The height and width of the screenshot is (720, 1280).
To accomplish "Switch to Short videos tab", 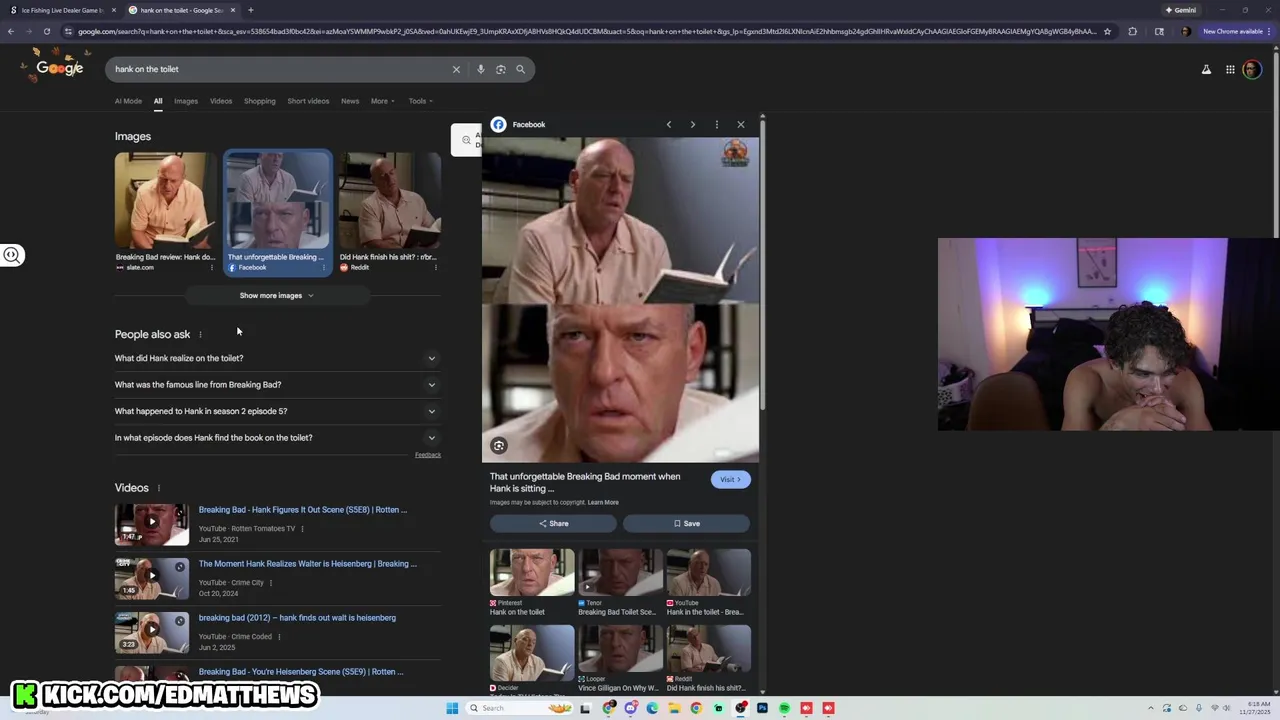I will [x=308, y=101].
